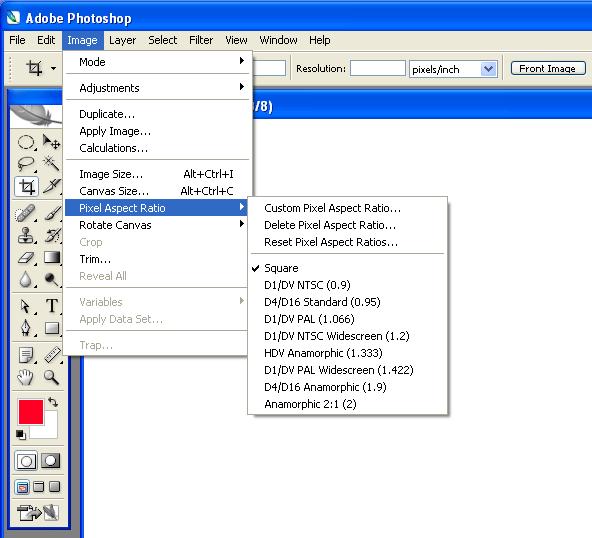This screenshot has width=592, height=538.
Task: Switch to Full Screen Mode with menu bar
Action: [x=39, y=487]
